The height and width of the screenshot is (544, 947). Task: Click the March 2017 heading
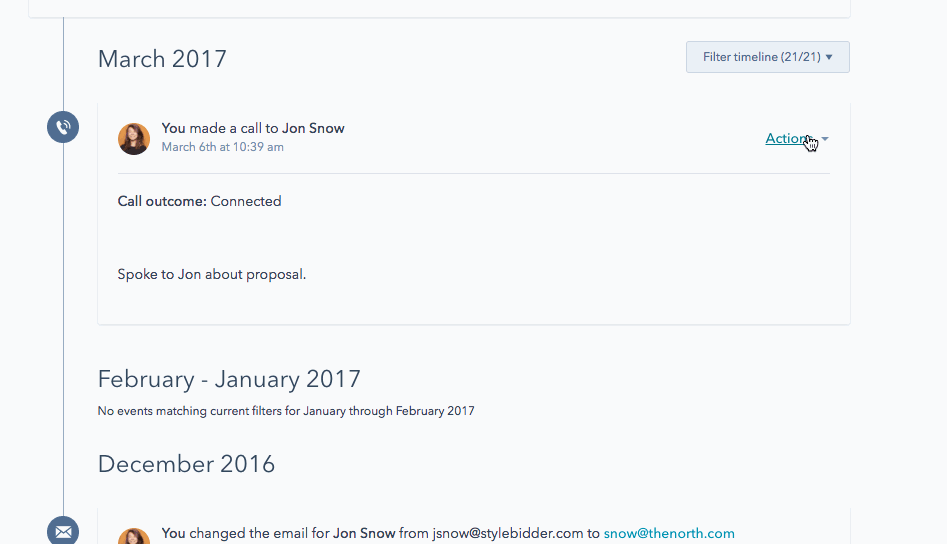[x=162, y=59]
